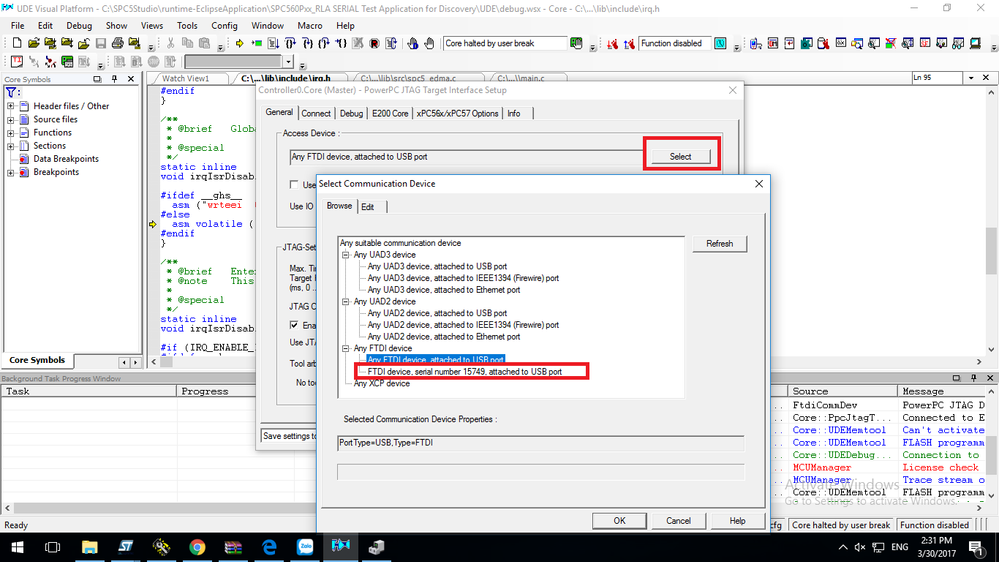Open the Macro menu

[x=310, y=25]
